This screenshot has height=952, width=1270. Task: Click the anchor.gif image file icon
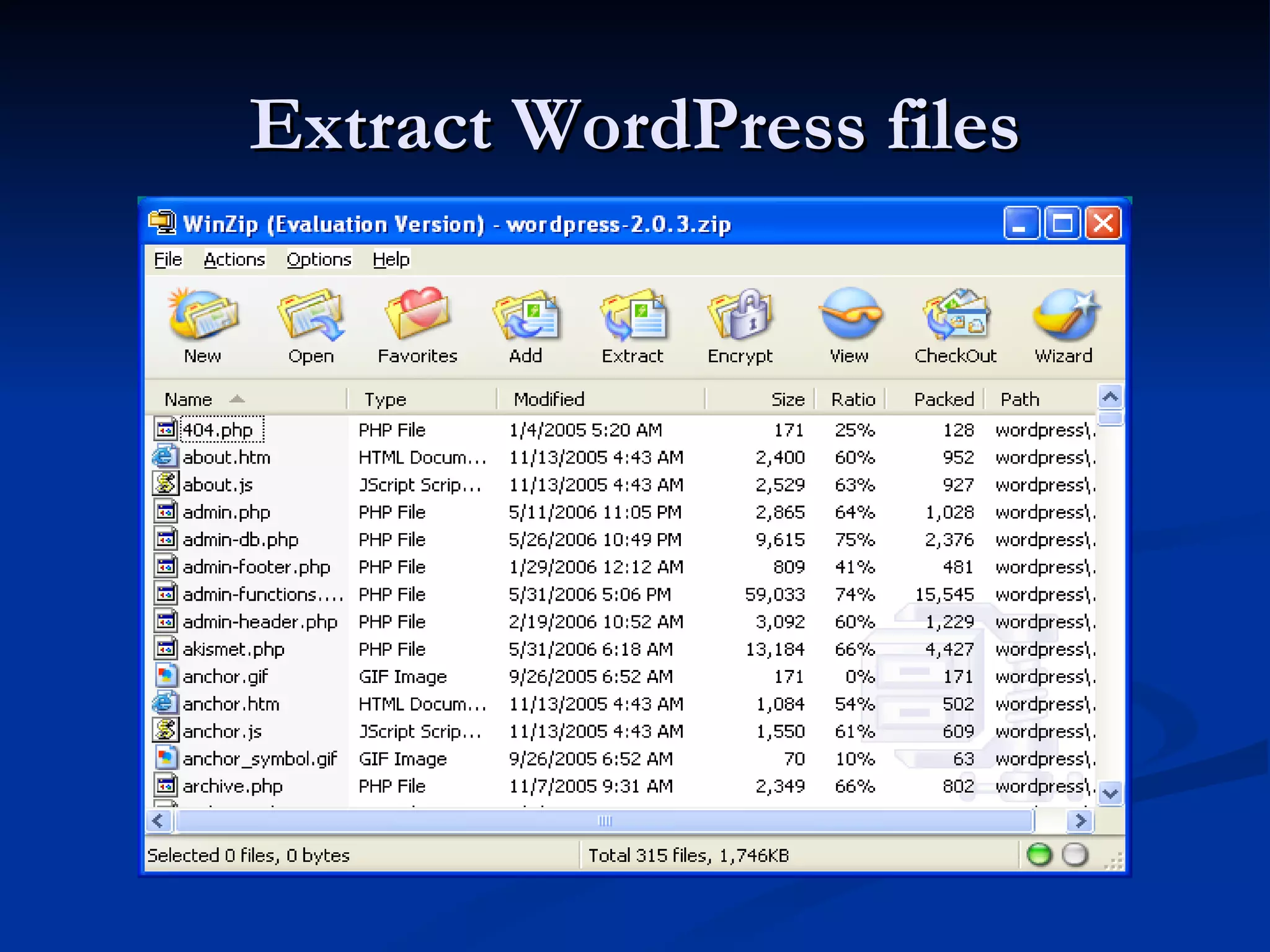(x=165, y=676)
